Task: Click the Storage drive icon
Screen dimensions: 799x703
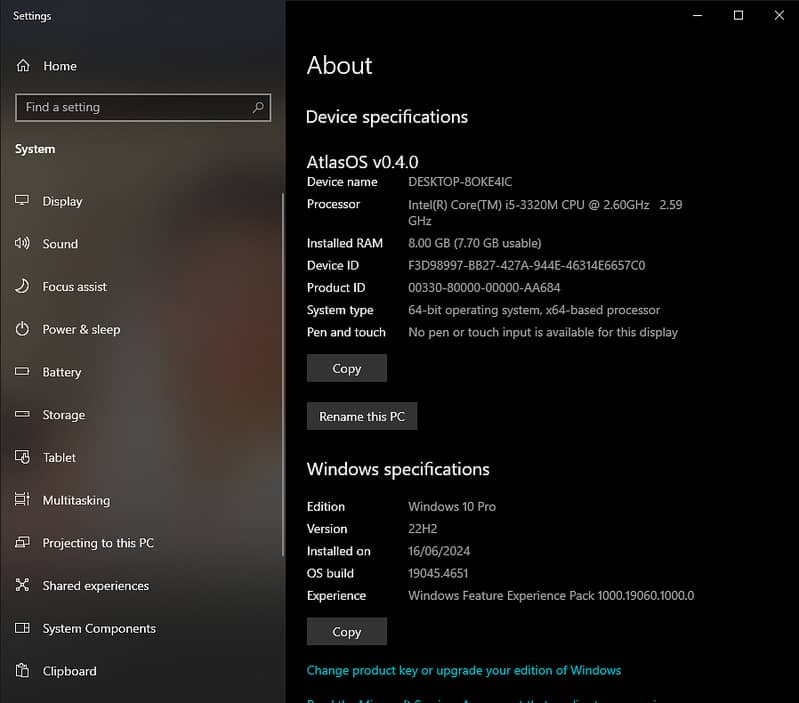Action: tap(23, 415)
